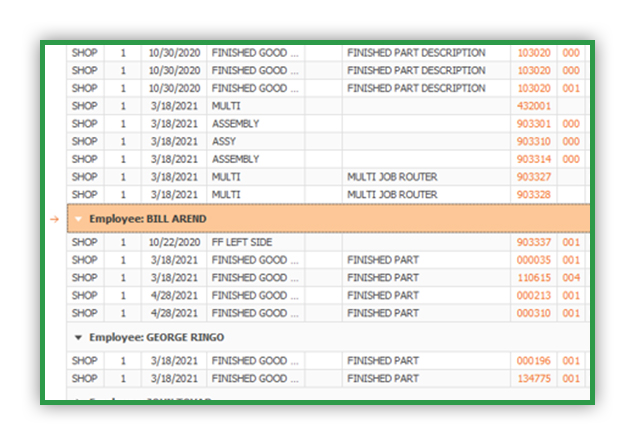Click suffix 000 next to 903310
This screenshot has width=635, height=445.
click(x=571, y=142)
